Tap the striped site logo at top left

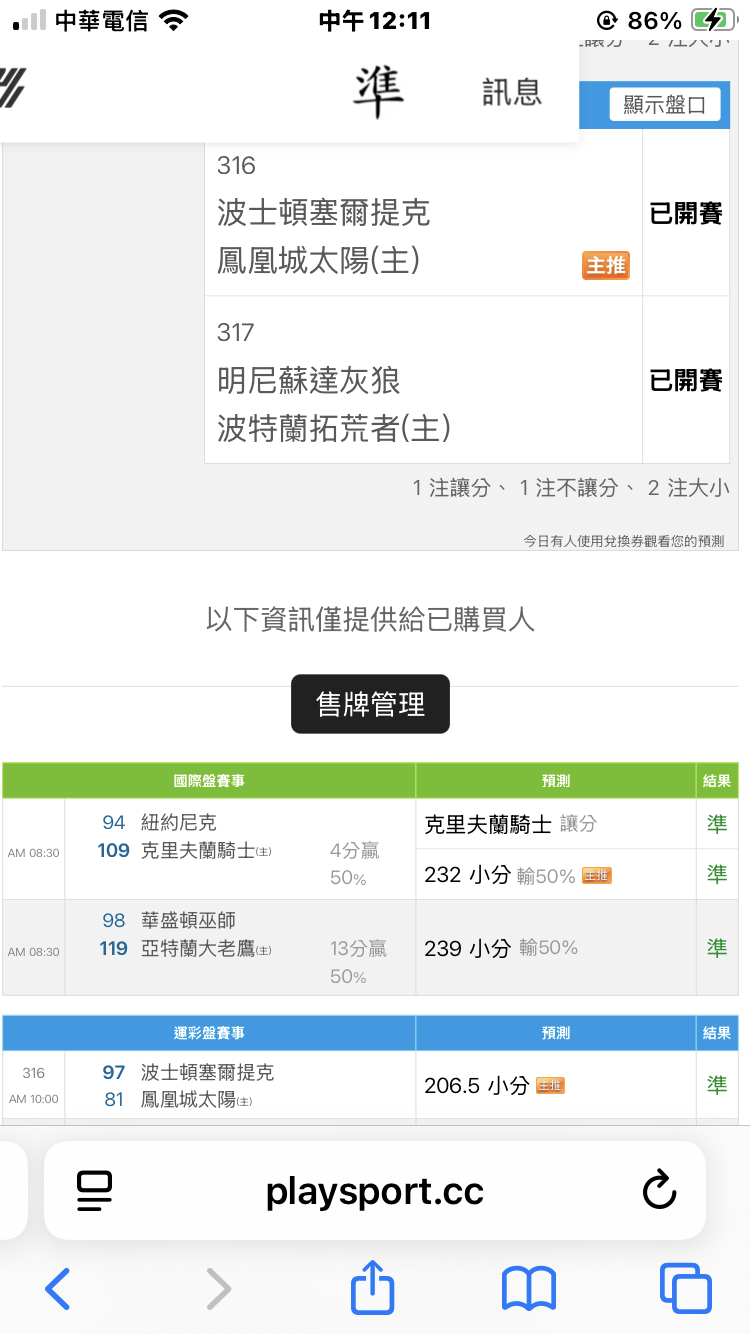pyautogui.click(x=12, y=88)
